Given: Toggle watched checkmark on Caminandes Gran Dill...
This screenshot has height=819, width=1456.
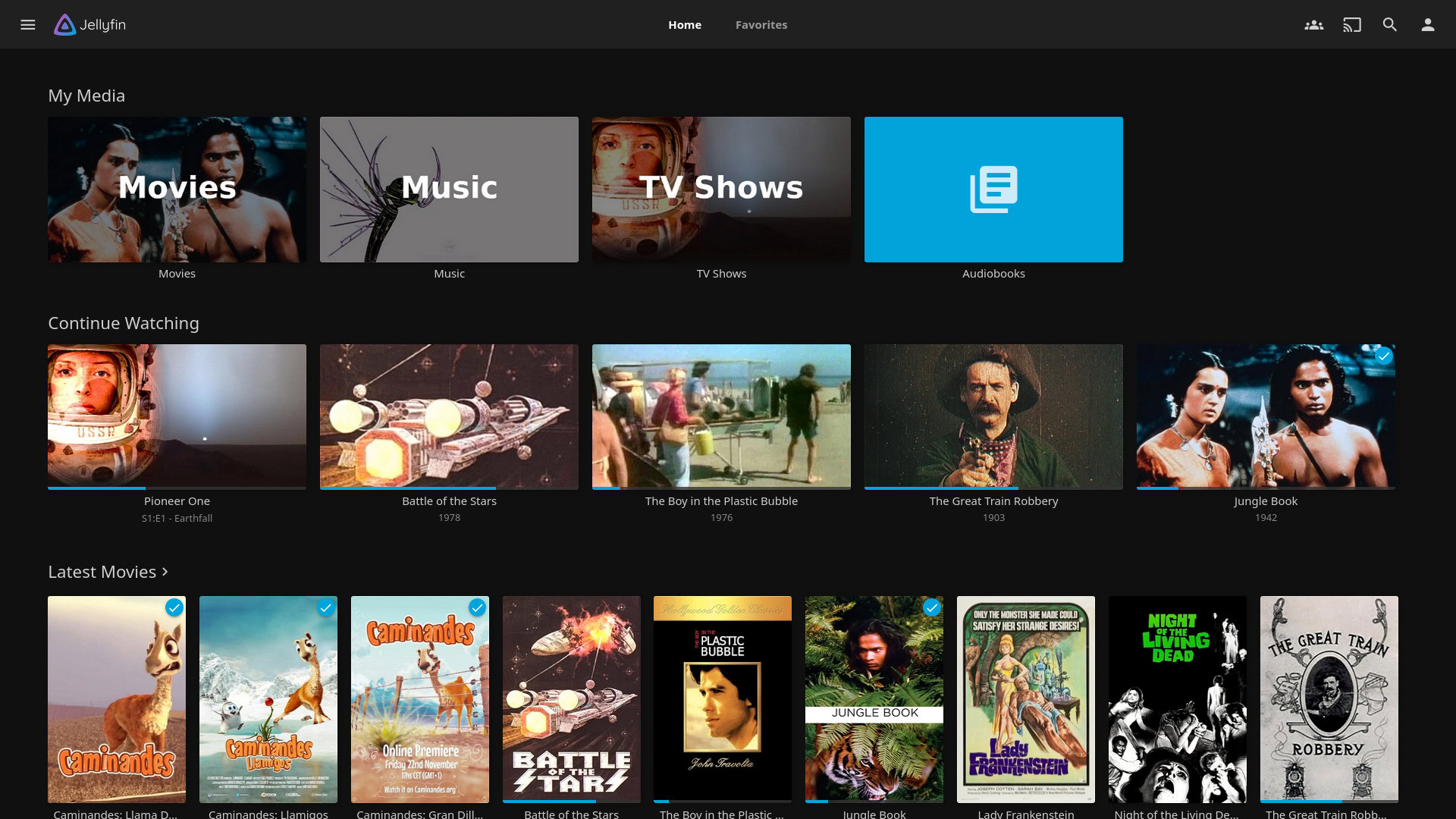Looking at the screenshot, I should pos(477,607).
